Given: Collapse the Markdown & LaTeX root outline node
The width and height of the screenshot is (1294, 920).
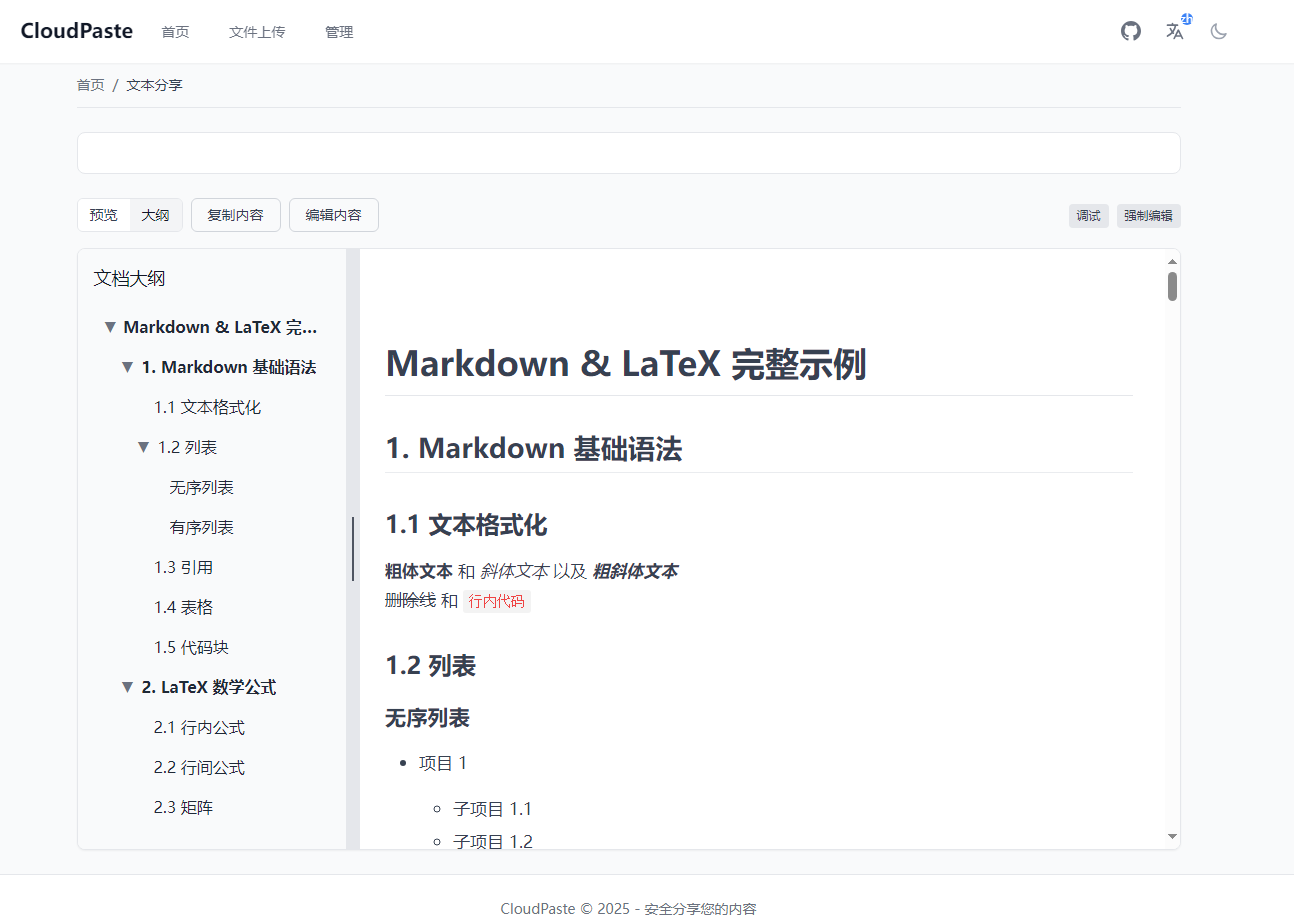Looking at the screenshot, I should (110, 327).
